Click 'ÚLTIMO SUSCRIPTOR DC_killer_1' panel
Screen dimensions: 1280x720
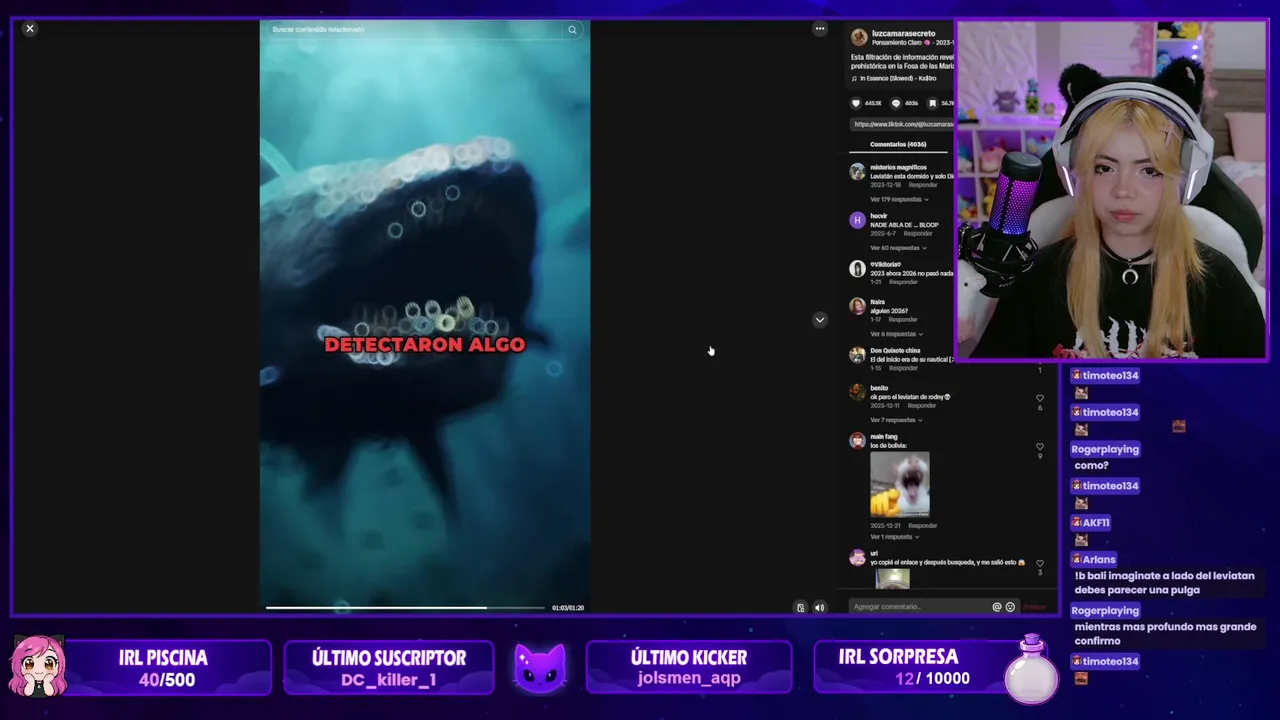point(389,668)
